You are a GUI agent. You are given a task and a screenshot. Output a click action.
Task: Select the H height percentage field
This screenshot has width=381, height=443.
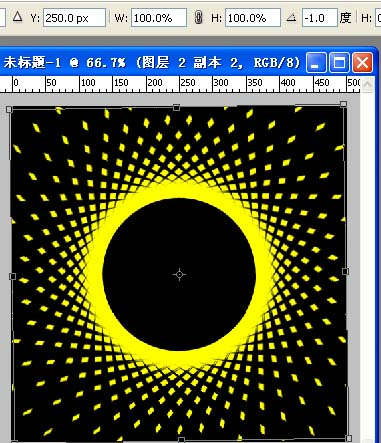point(253,18)
